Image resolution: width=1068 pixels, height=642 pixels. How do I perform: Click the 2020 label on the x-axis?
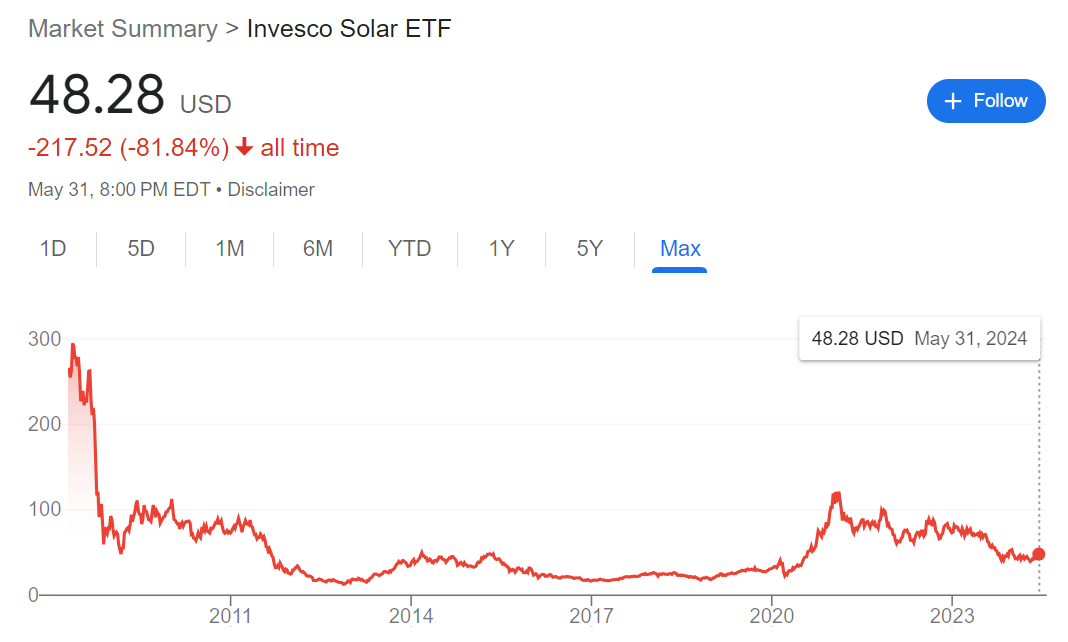click(x=772, y=615)
